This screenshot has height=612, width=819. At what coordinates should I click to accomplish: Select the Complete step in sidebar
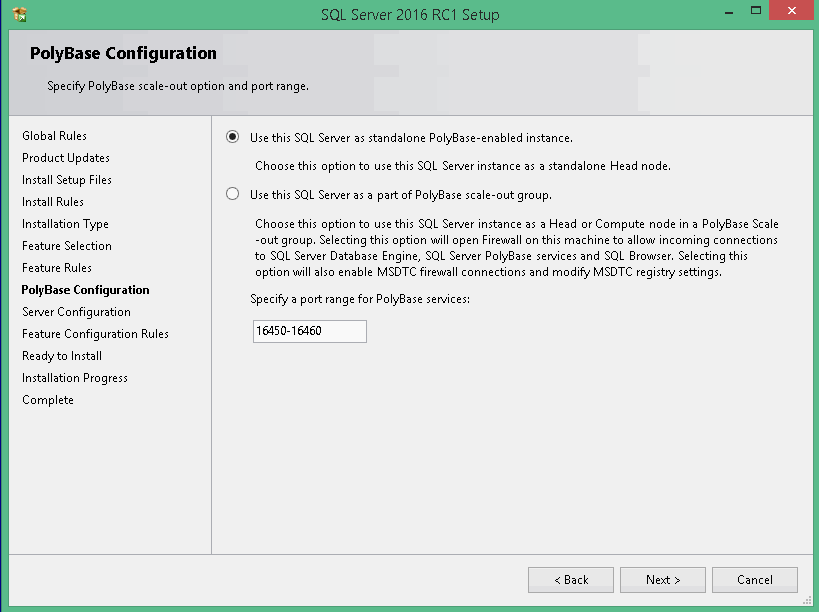(47, 399)
